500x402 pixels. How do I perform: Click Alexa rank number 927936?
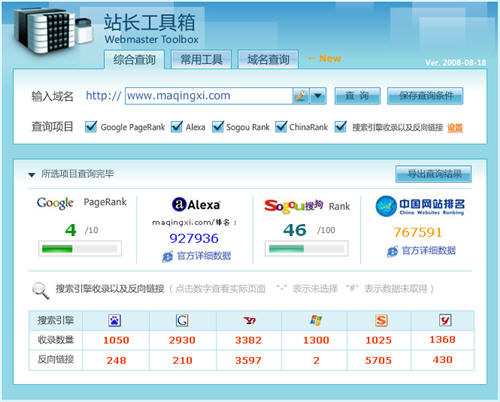point(194,239)
